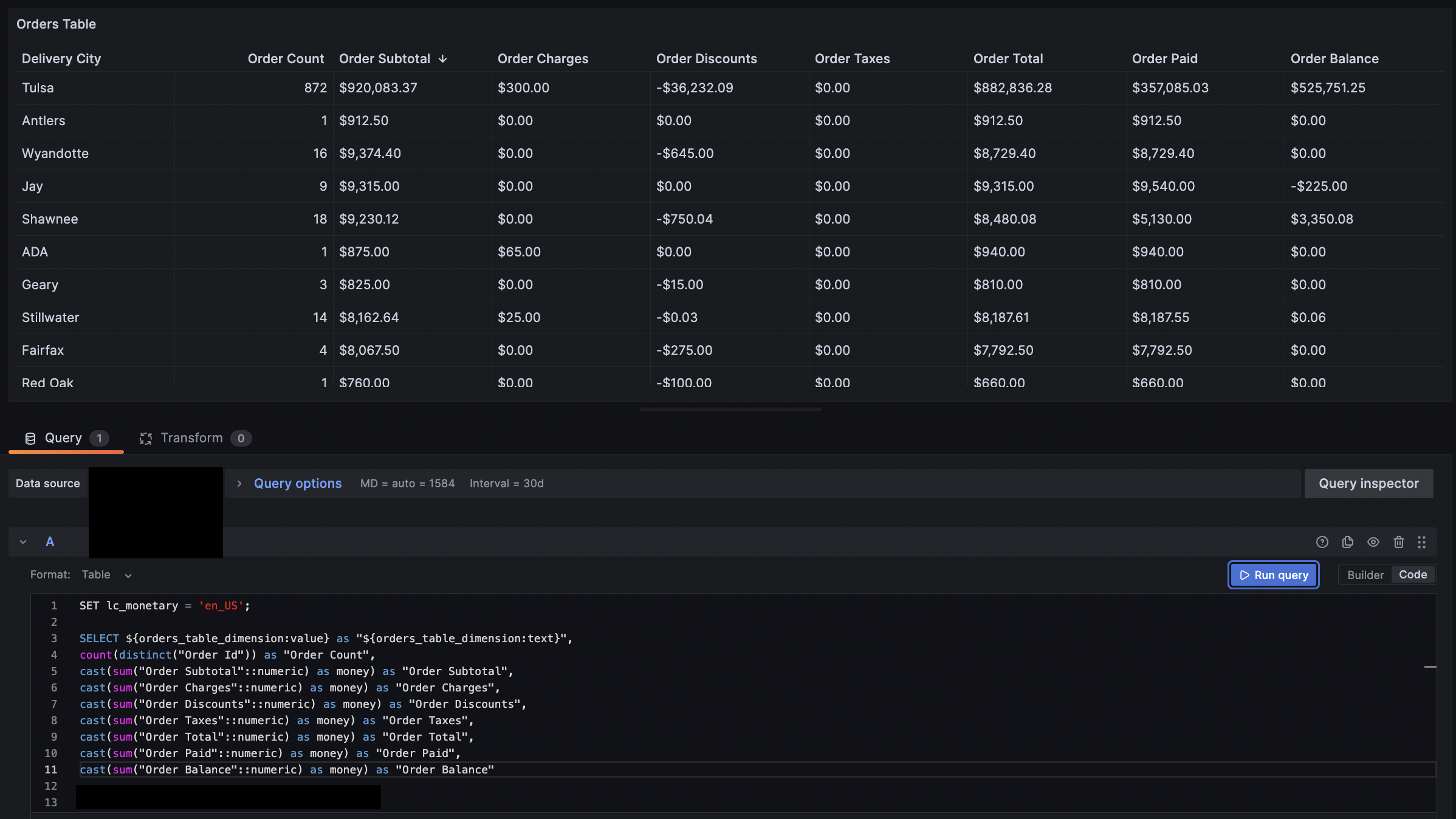Click the sort arrow on Order Subtotal column
The height and width of the screenshot is (819, 1456).
[x=443, y=58]
